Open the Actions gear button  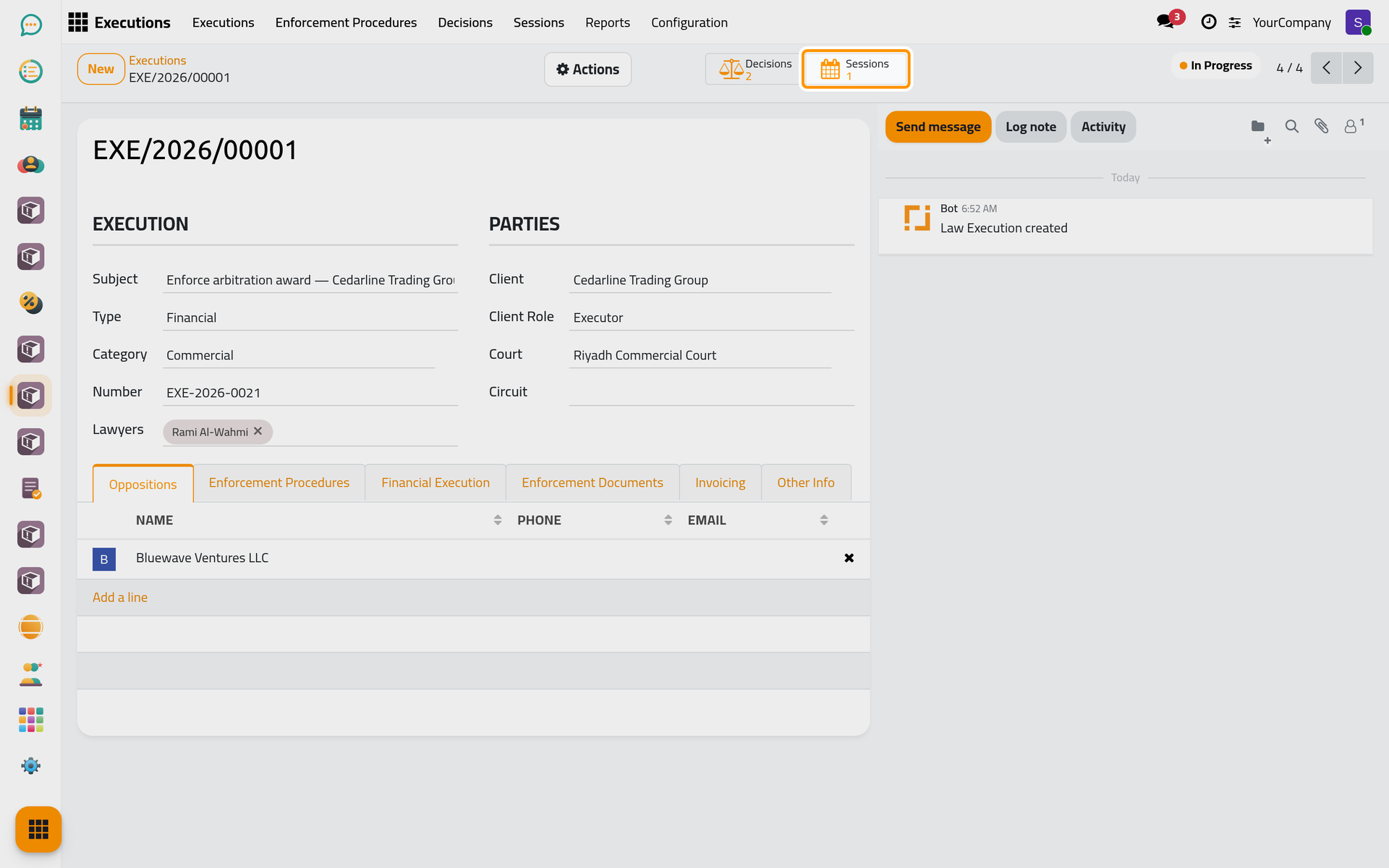tap(587, 69)
